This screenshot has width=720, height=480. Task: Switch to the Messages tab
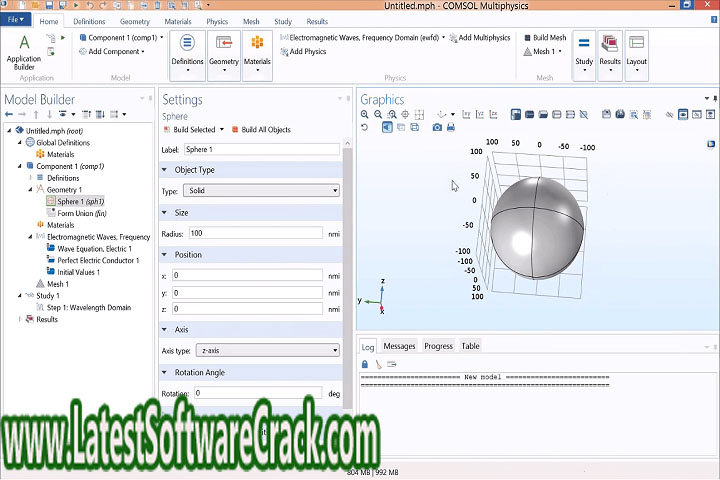399,346
